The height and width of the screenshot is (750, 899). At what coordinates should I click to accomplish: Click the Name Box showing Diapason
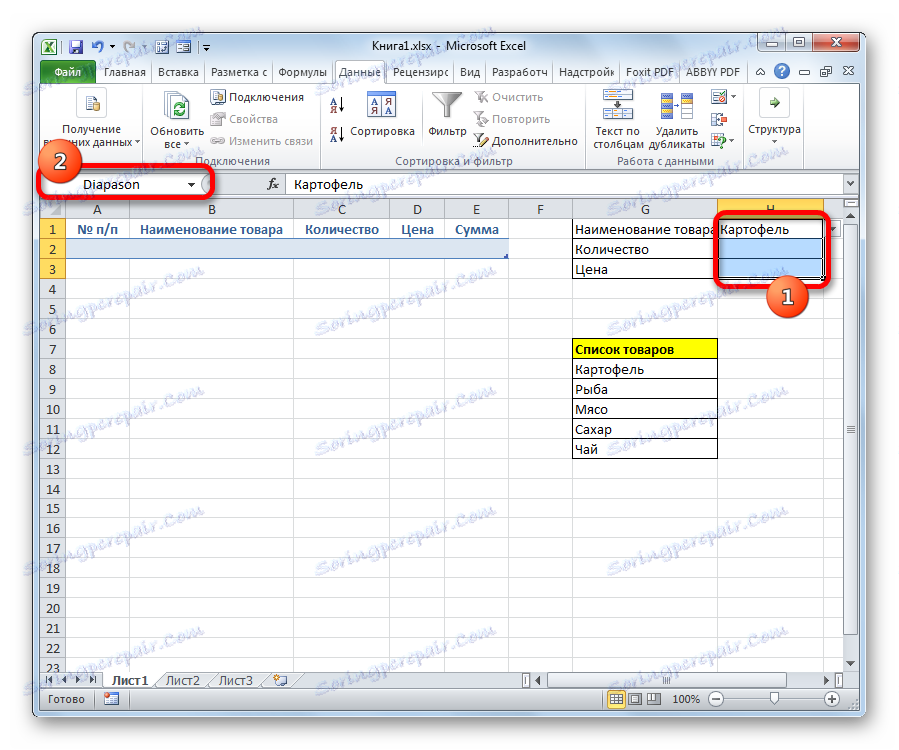click(x=112, y=185)
